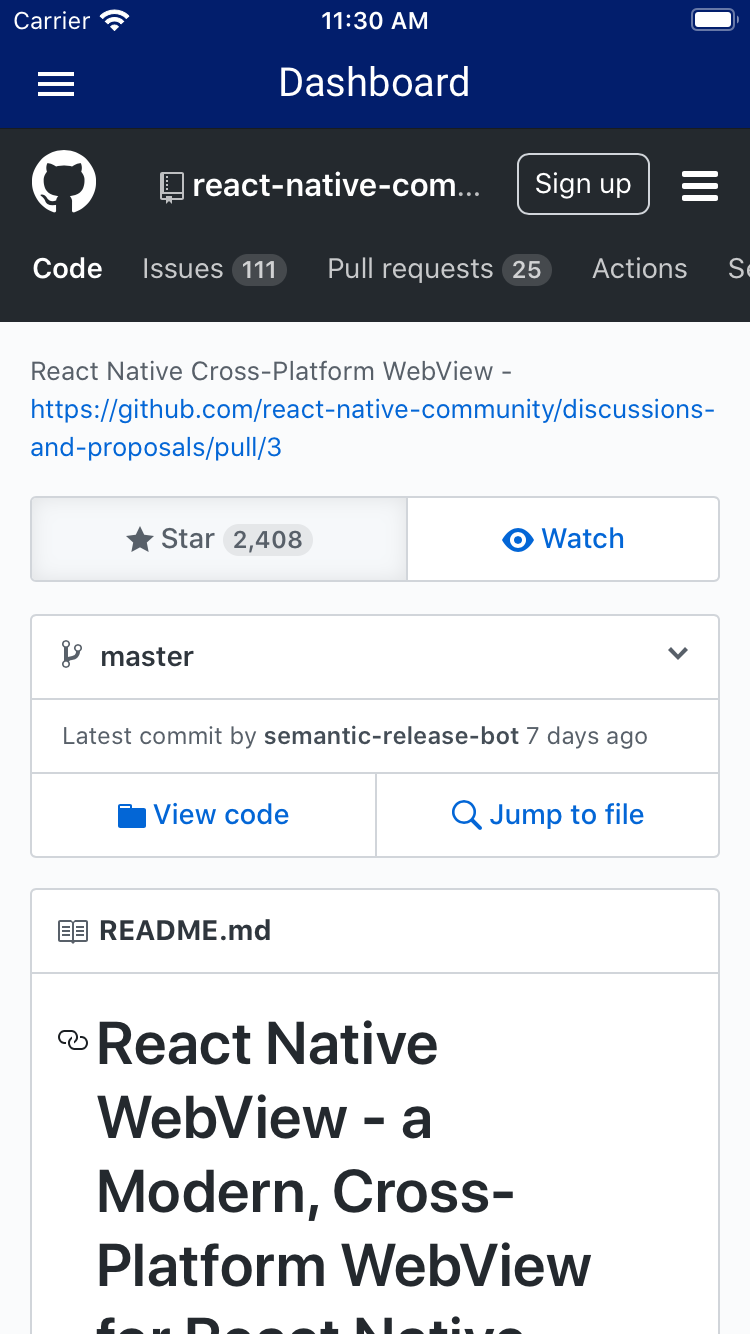Image resolution: width=750 pixels, height=1334 pixels.
Task: Click the magnifying glass icon for Jump to file
Action: point(466,815)
